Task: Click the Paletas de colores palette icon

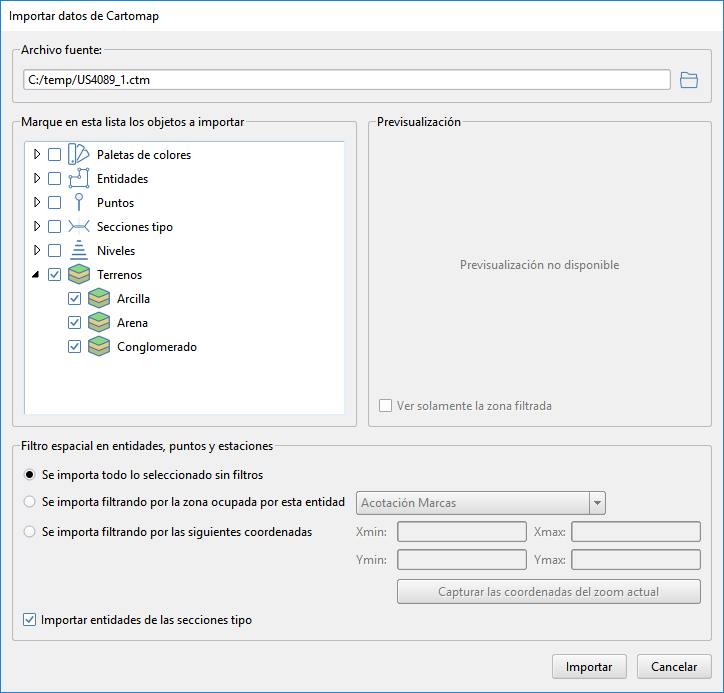Action: pos(78,154)
